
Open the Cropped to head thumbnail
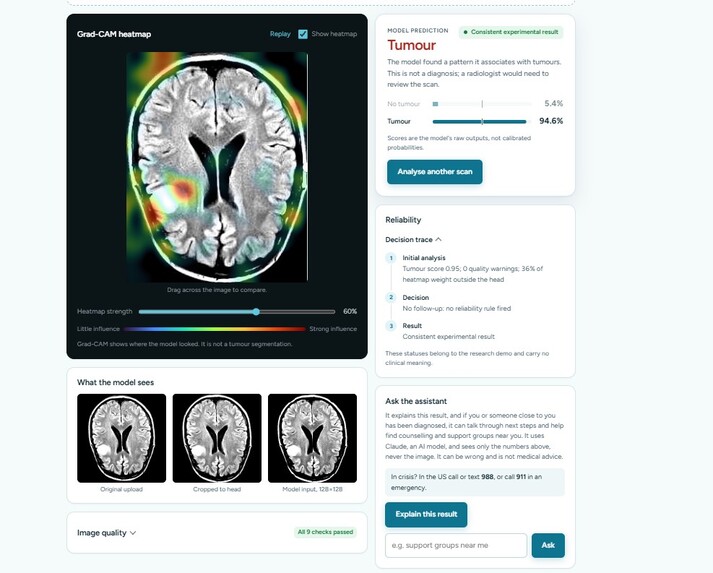[217, 438]
